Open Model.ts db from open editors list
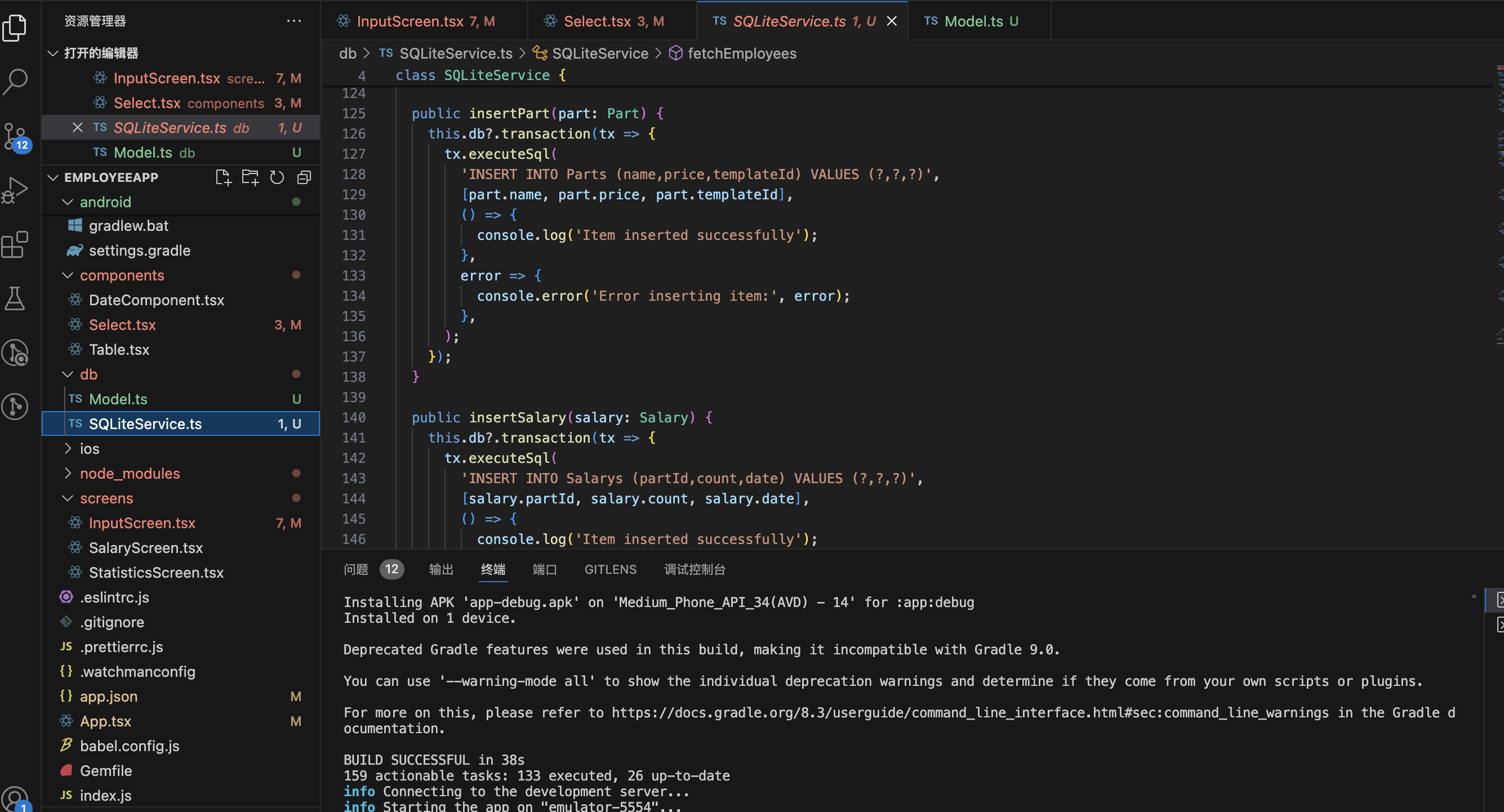Image resolution: width=1504 pixels, height=812 pixels. pyautogui.click(x=181, y=153)
